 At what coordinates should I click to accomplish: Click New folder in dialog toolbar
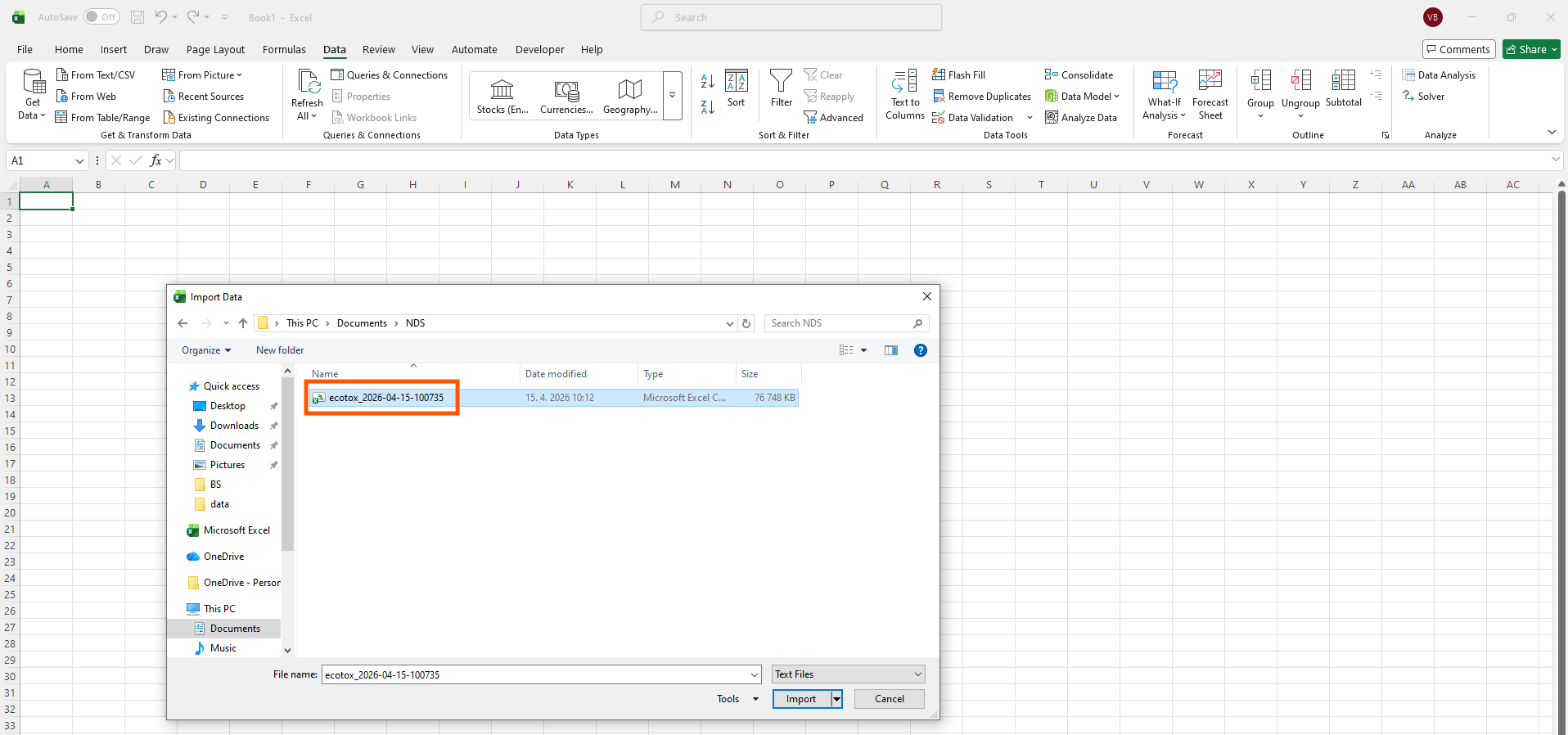pos(280,350)
